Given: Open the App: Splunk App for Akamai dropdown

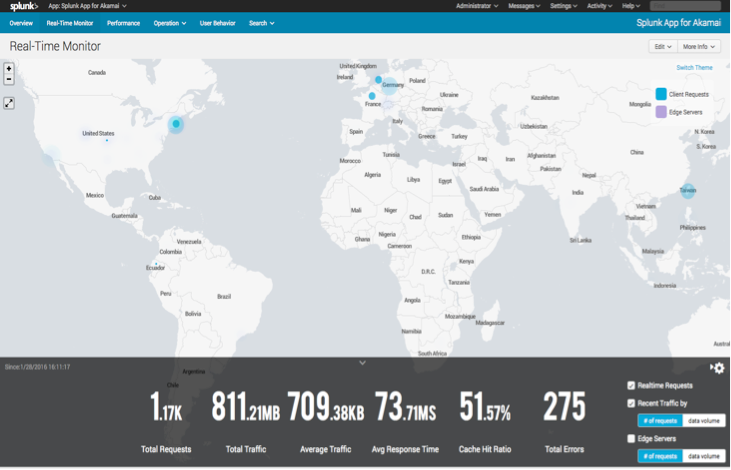Looking at the screenshot, I should (x=87, y=6).
